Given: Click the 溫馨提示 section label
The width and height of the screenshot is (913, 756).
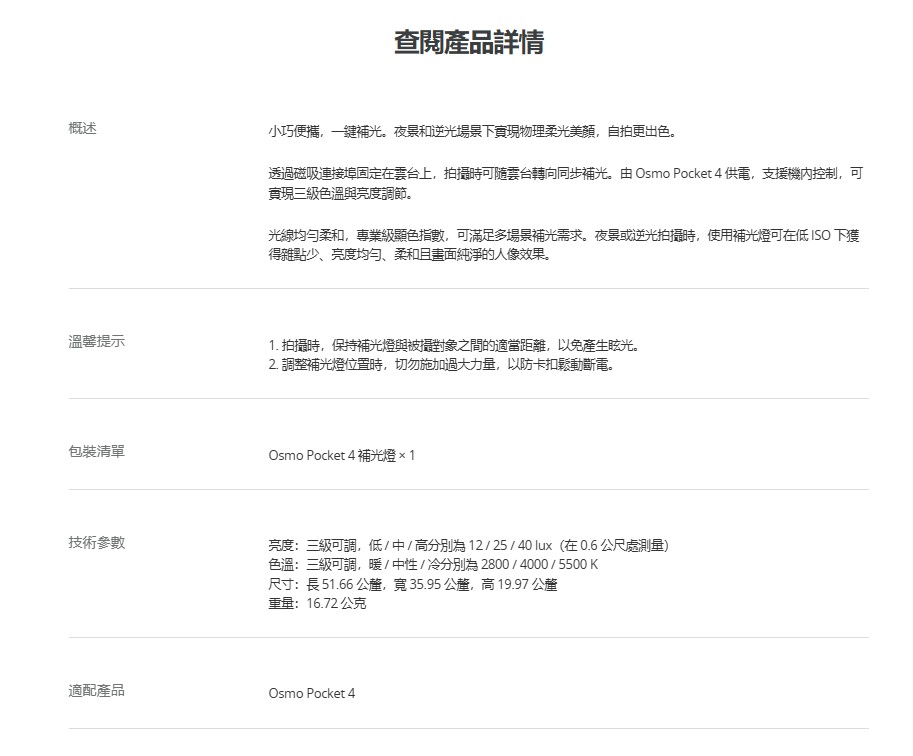Looking at the screenshot, I should click(96, 342).
